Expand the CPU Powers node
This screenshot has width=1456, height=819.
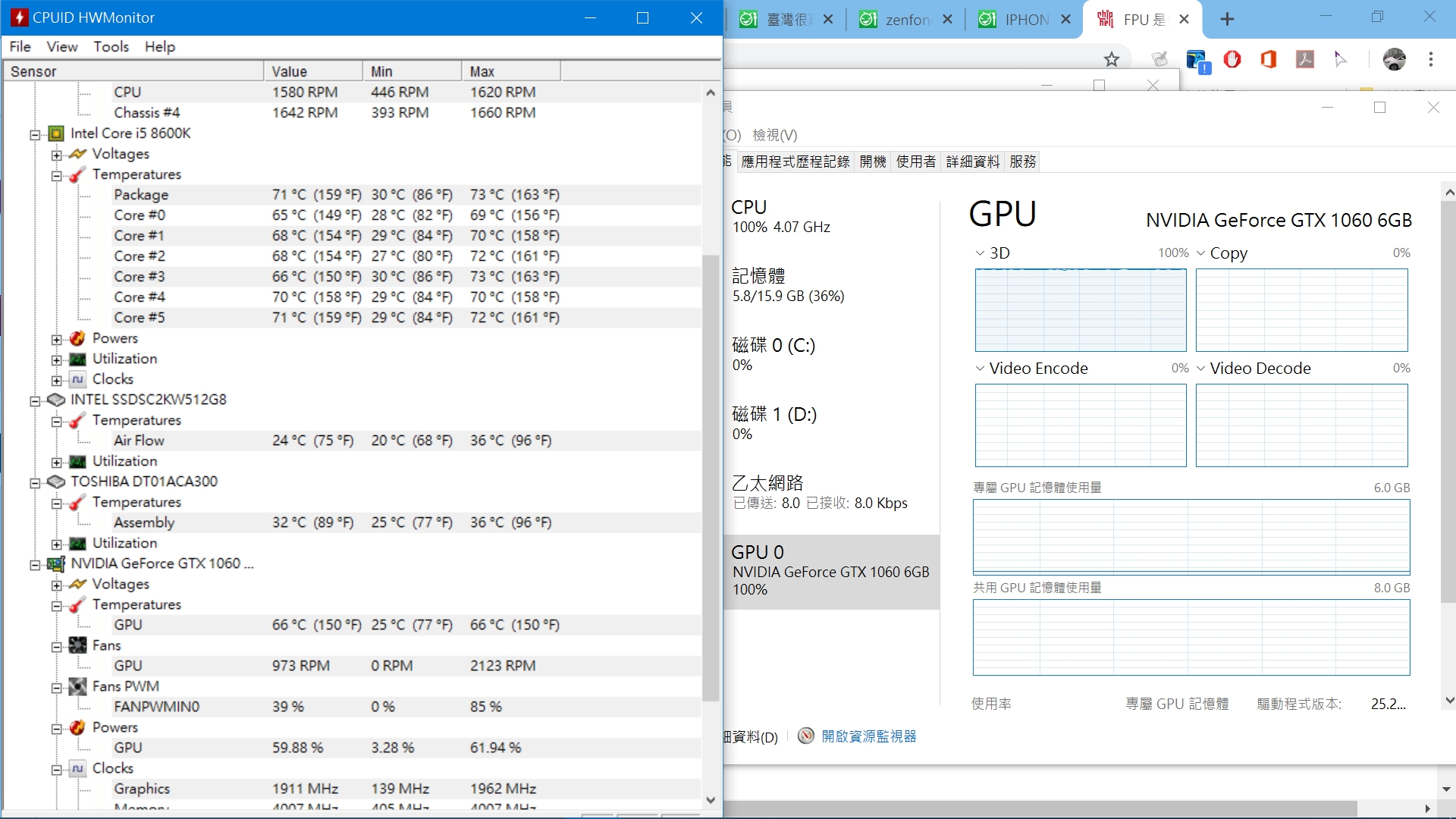click(57, 339)
